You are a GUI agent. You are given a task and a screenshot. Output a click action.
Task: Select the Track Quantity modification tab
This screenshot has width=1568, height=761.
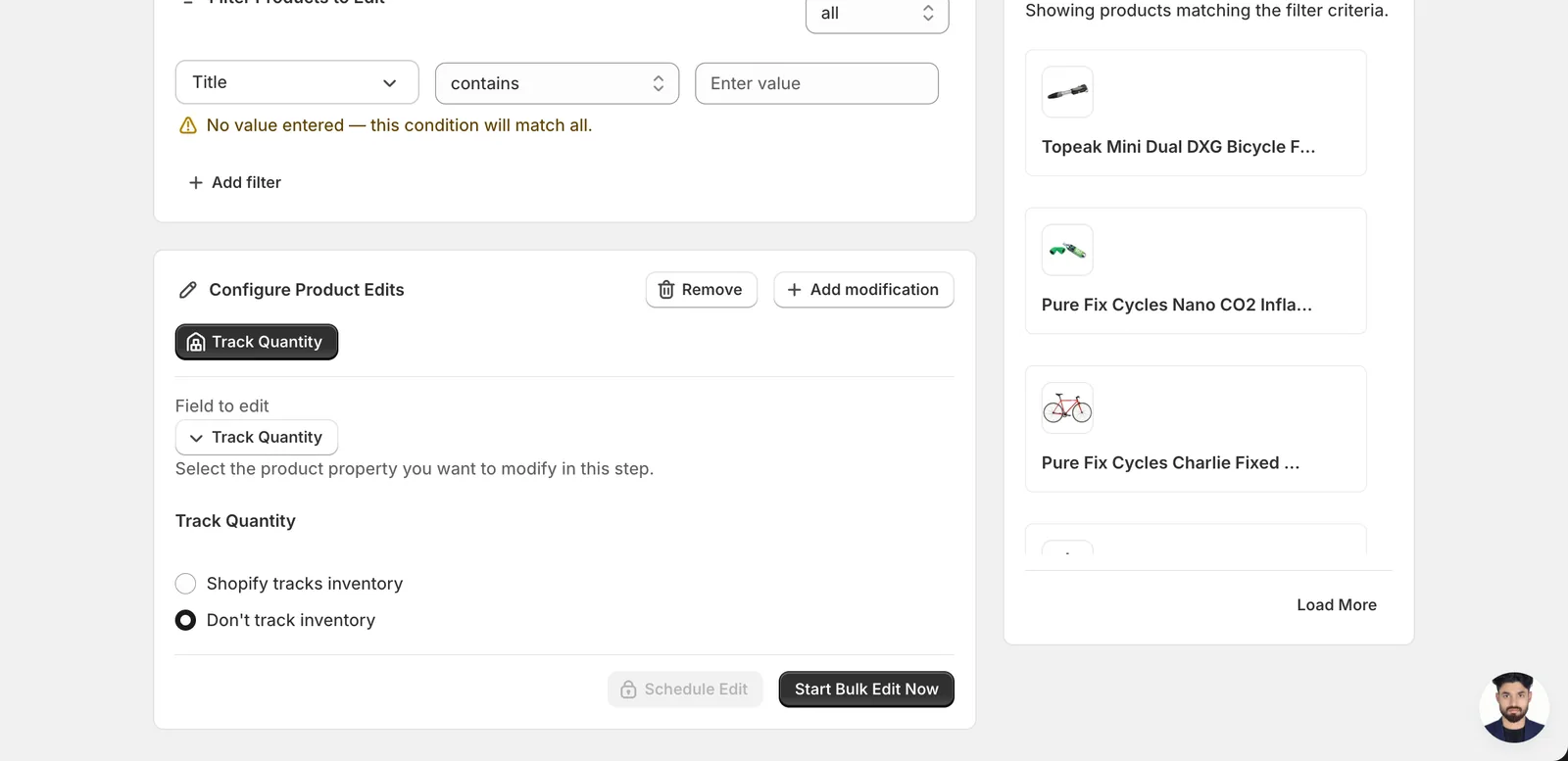click(x=257, y=342)
